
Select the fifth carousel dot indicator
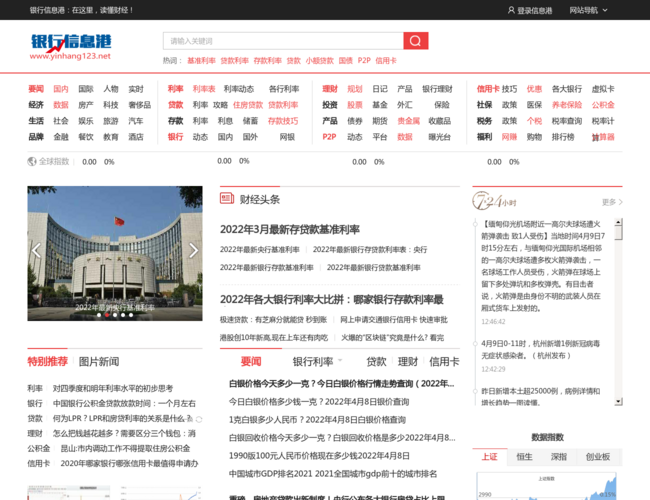point(131,315)
